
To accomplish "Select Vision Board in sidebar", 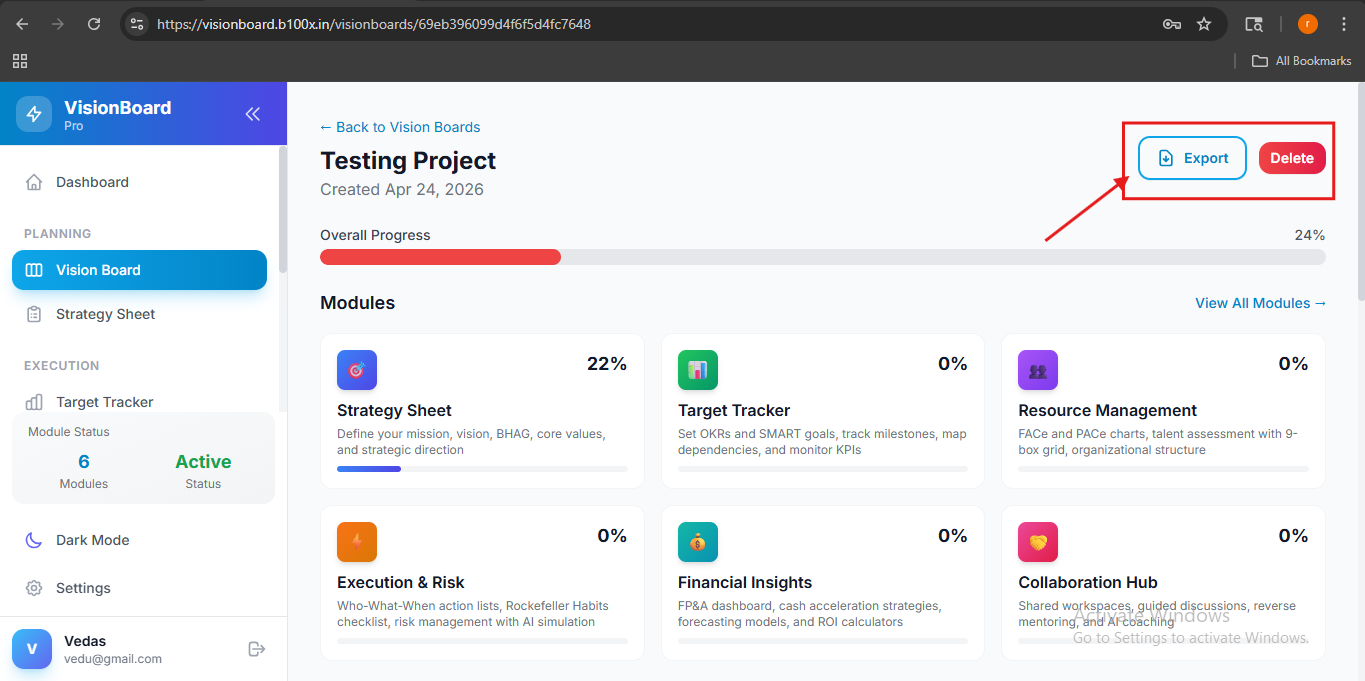I will tap(139, 270).
